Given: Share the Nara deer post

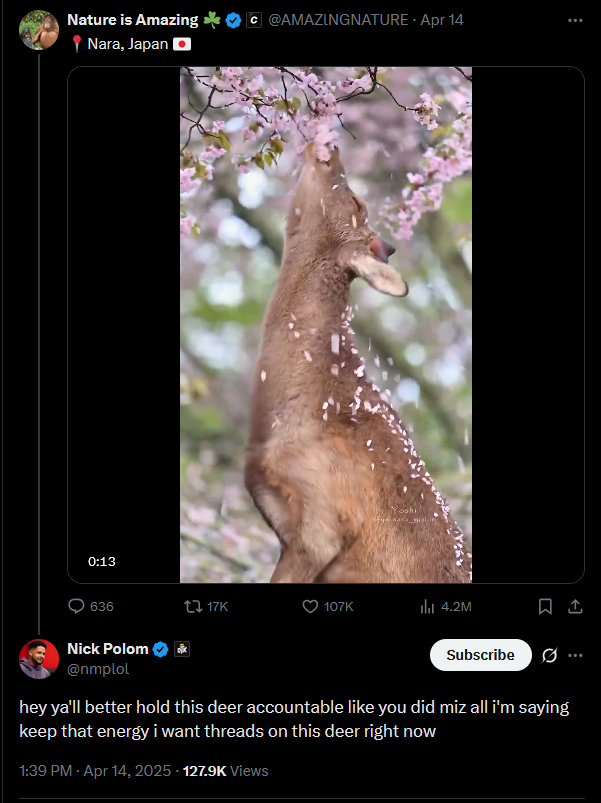Looking at the screenshot, I should 575,606.
